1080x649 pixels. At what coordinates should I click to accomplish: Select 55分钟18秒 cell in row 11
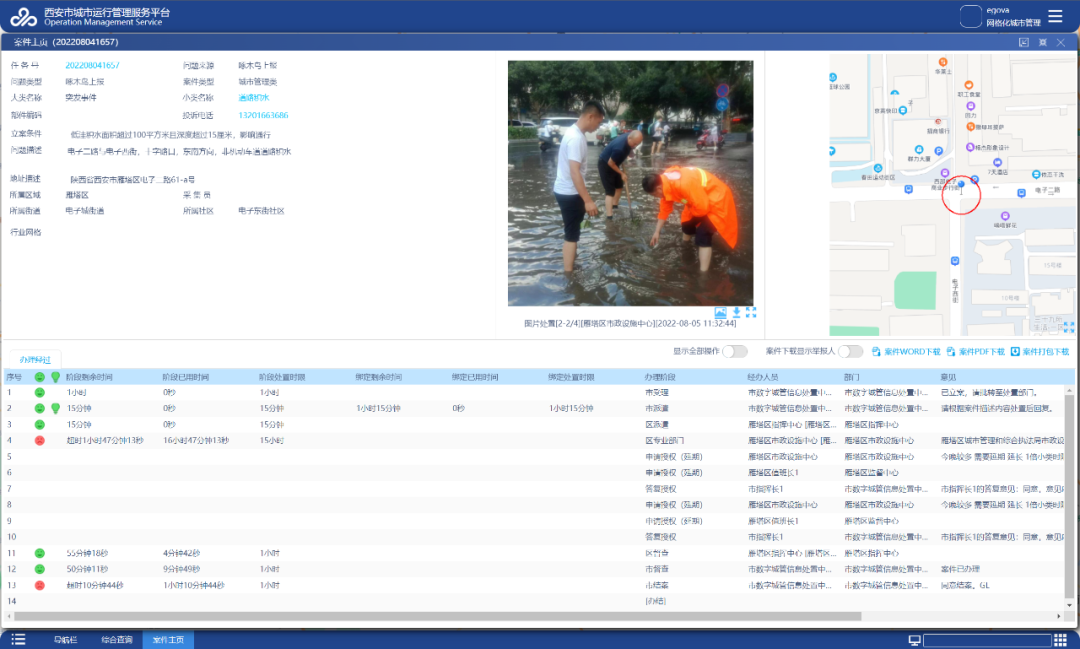[x=87, y=553]
